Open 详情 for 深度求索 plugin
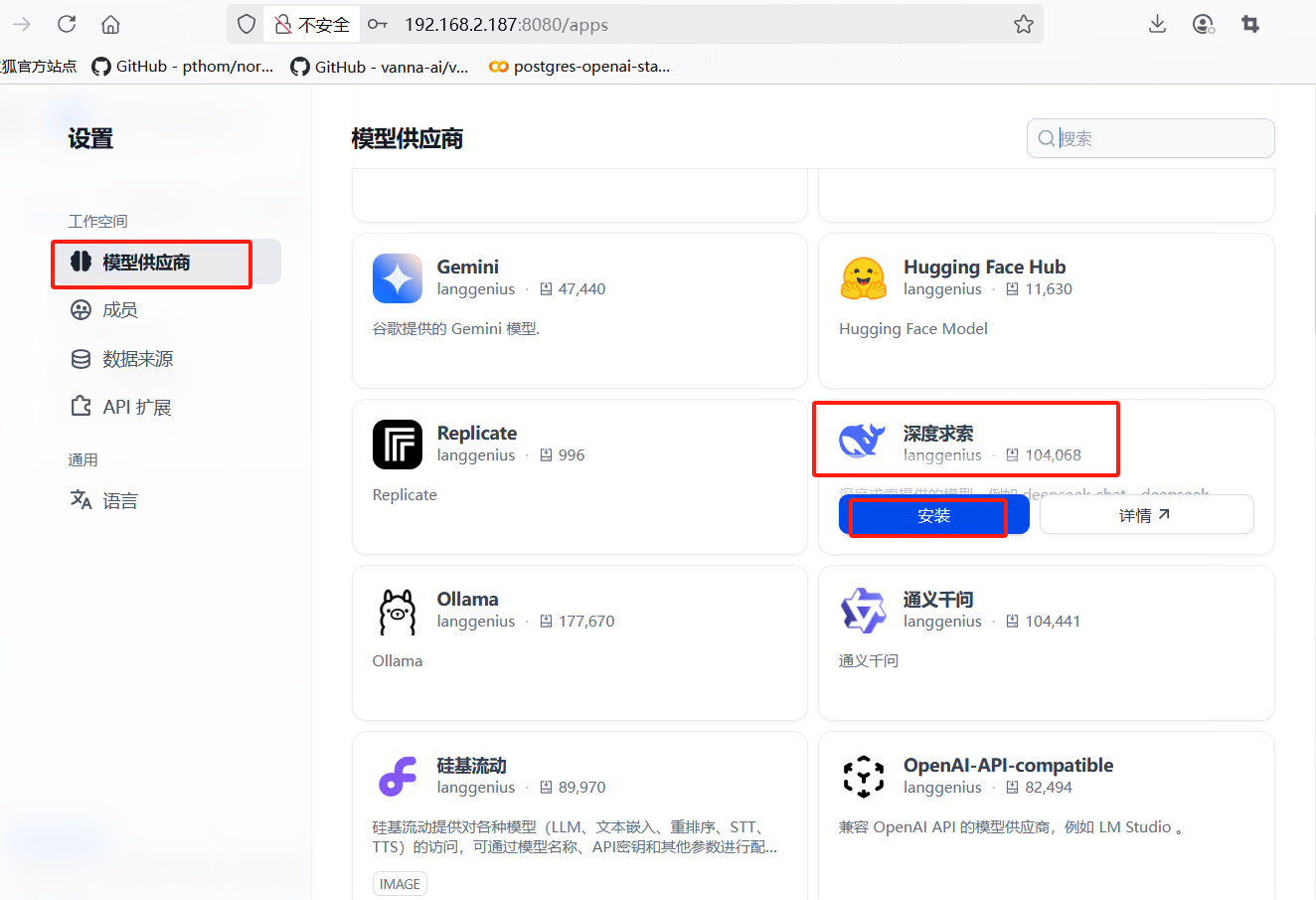The height and width of the screenshot is (900, 1316). [1146, 515]
